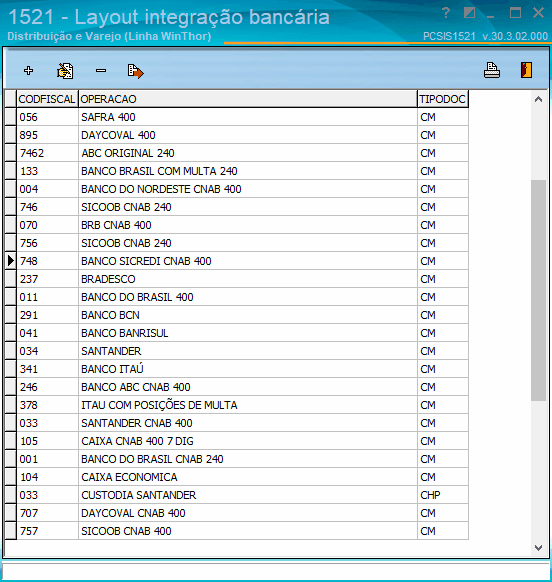The image size is (552, 582).
Task: Click the TIPODOC column header
Action: 443,99
